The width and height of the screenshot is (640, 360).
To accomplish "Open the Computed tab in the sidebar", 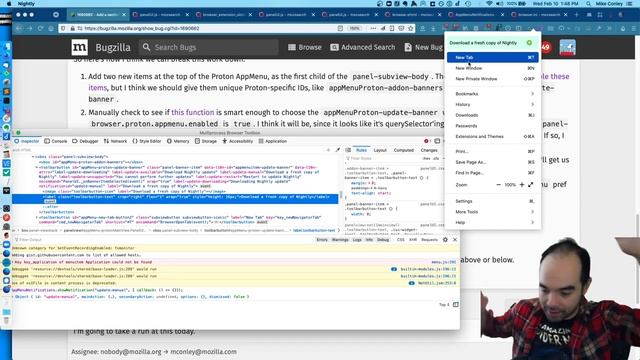I will [x=404, y=150].
